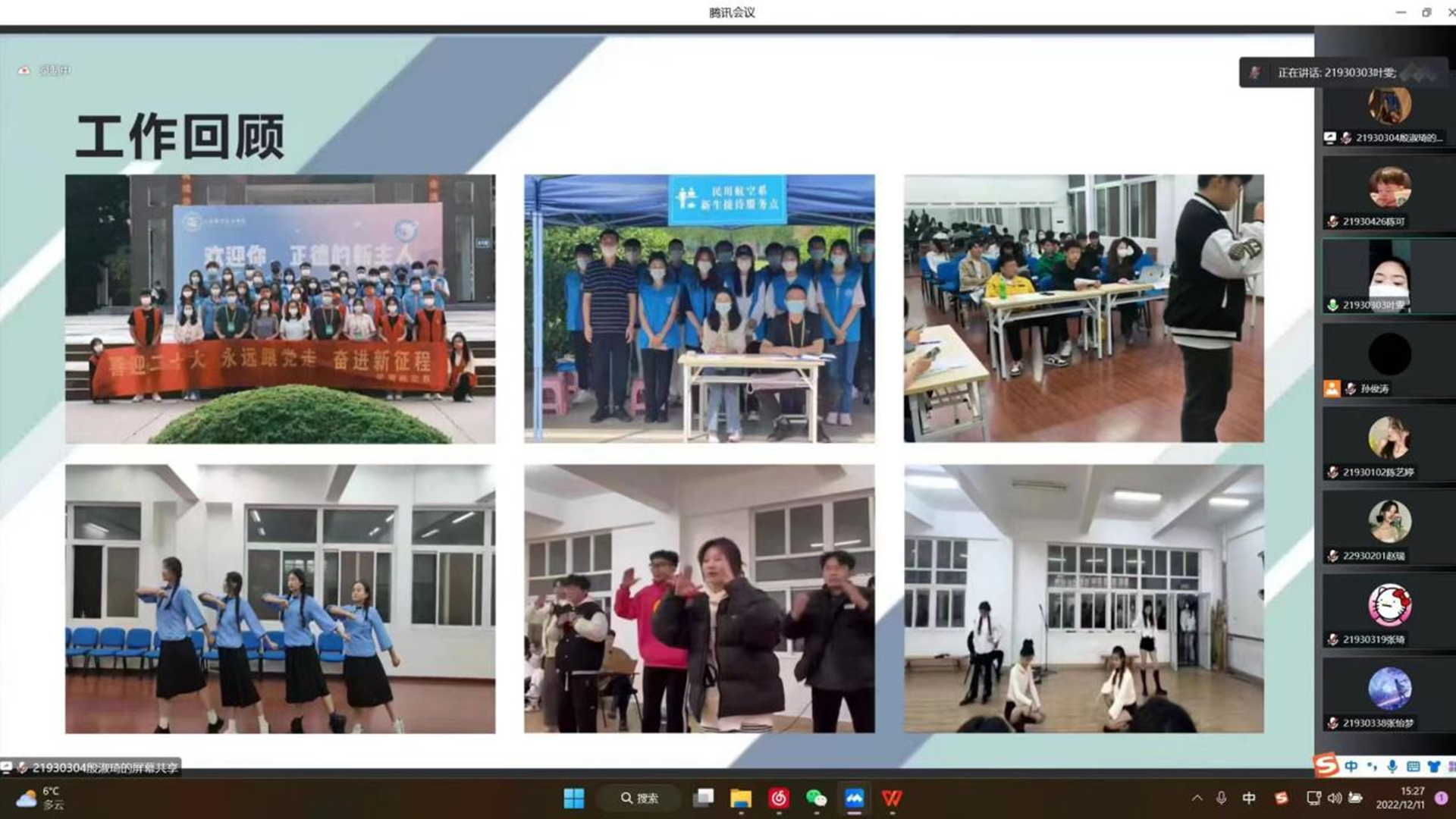Click the taskbar search box
The height and width of the screenshot is (819, 1456).
(639, 798)
